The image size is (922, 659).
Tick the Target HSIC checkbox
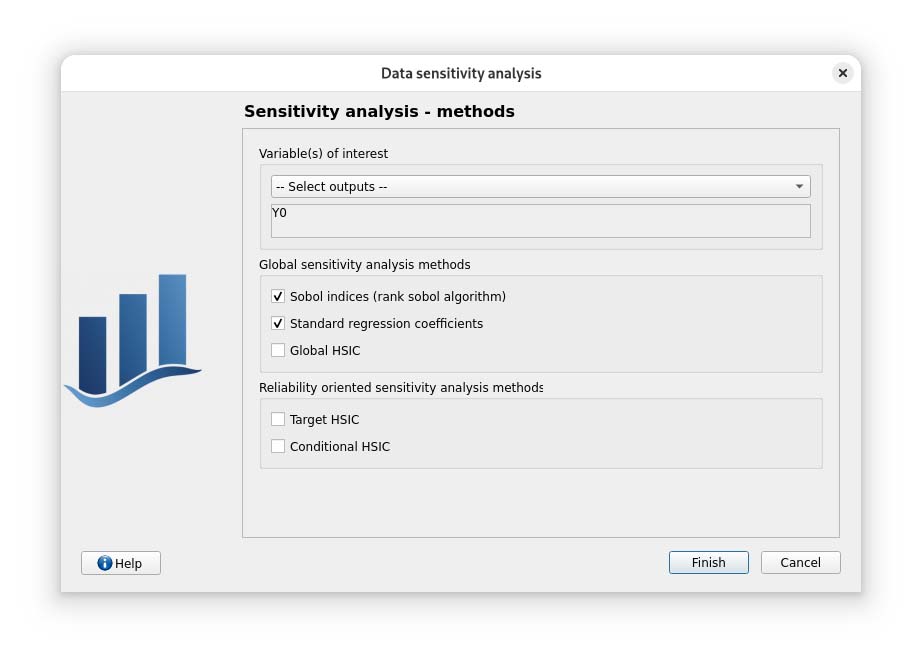tap(278, 420)
